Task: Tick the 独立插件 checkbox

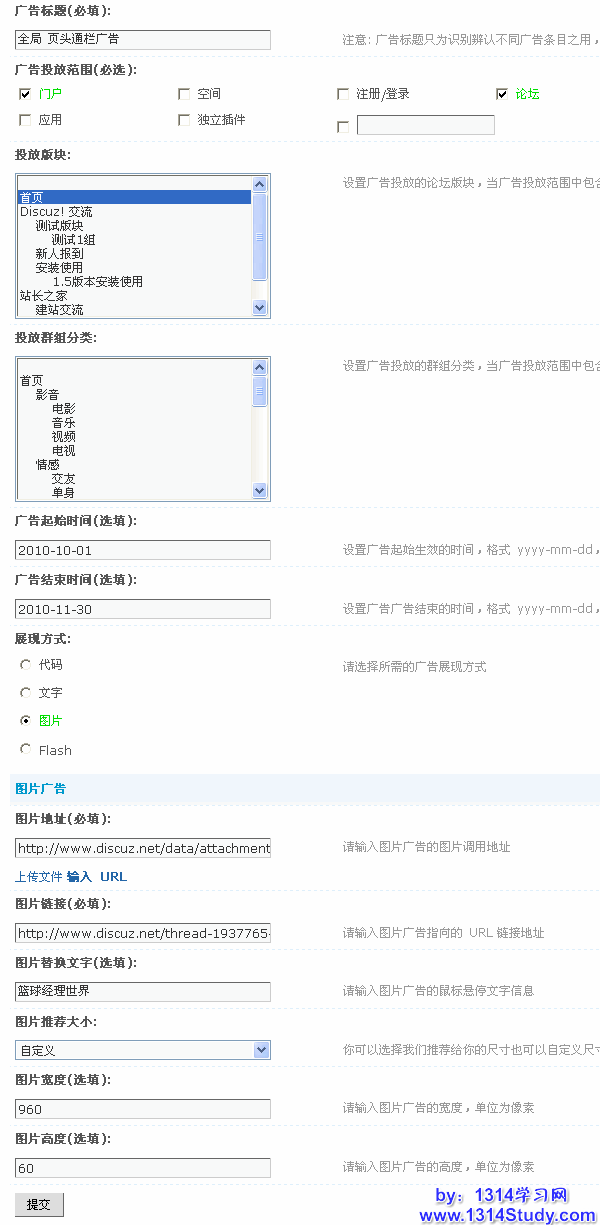Action: (x=184, y=120)
